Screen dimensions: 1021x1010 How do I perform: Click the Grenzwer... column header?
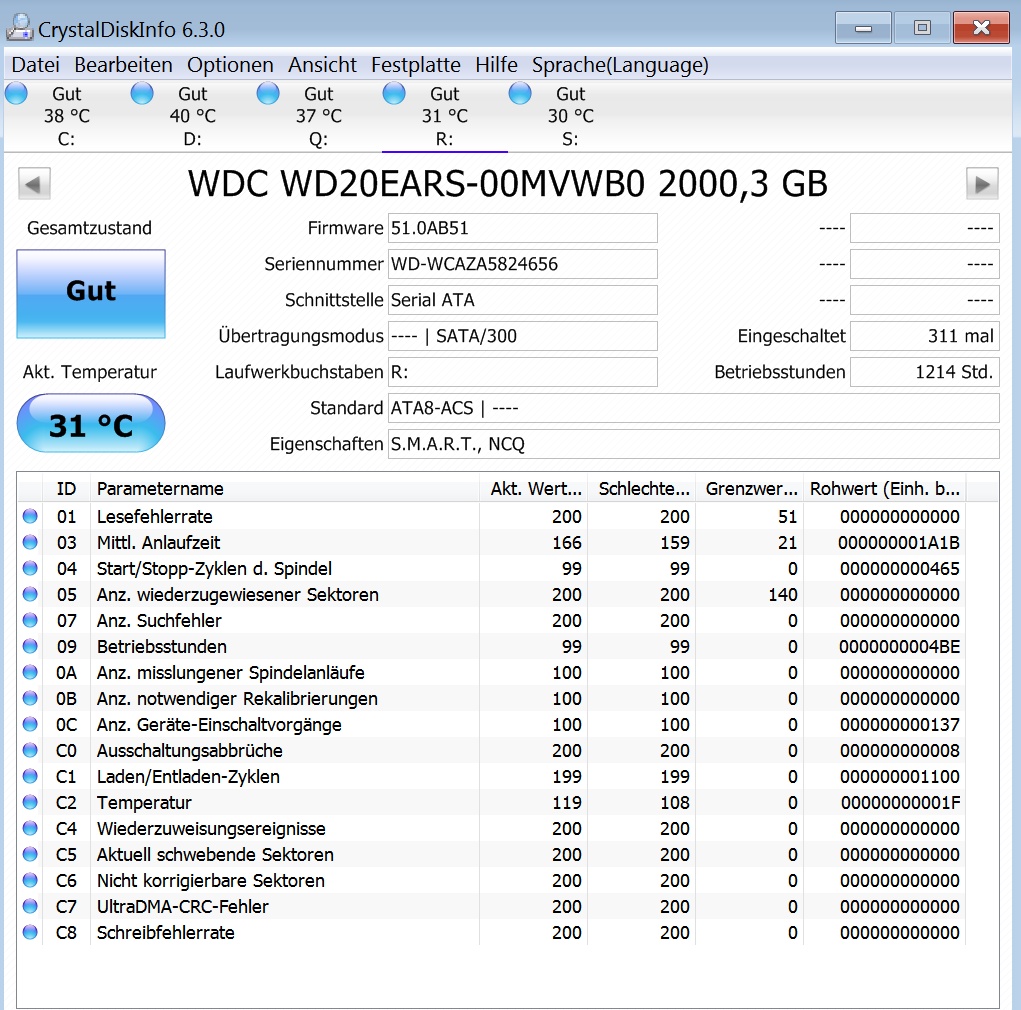point(749,488)
